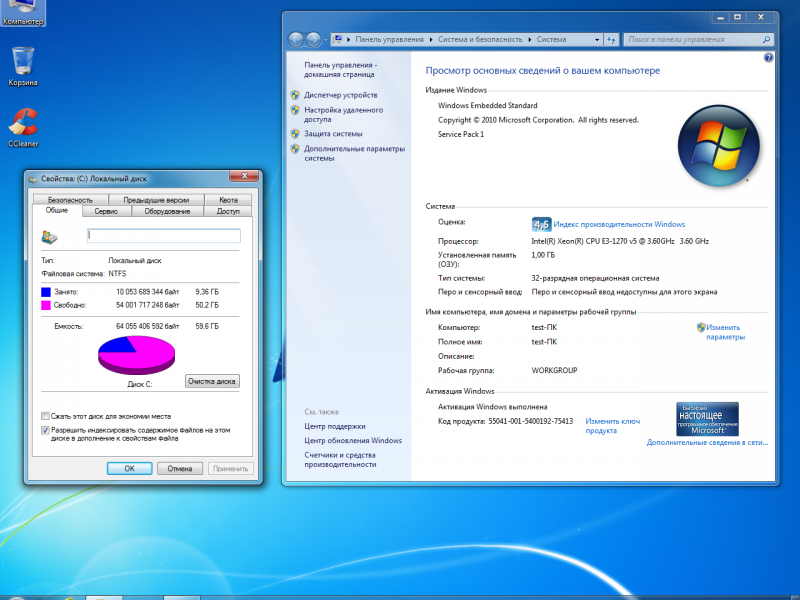Go forward in the Система window
Image resolution: width=800 pixels, height=600 pixels.
click(x=313, y=39)
